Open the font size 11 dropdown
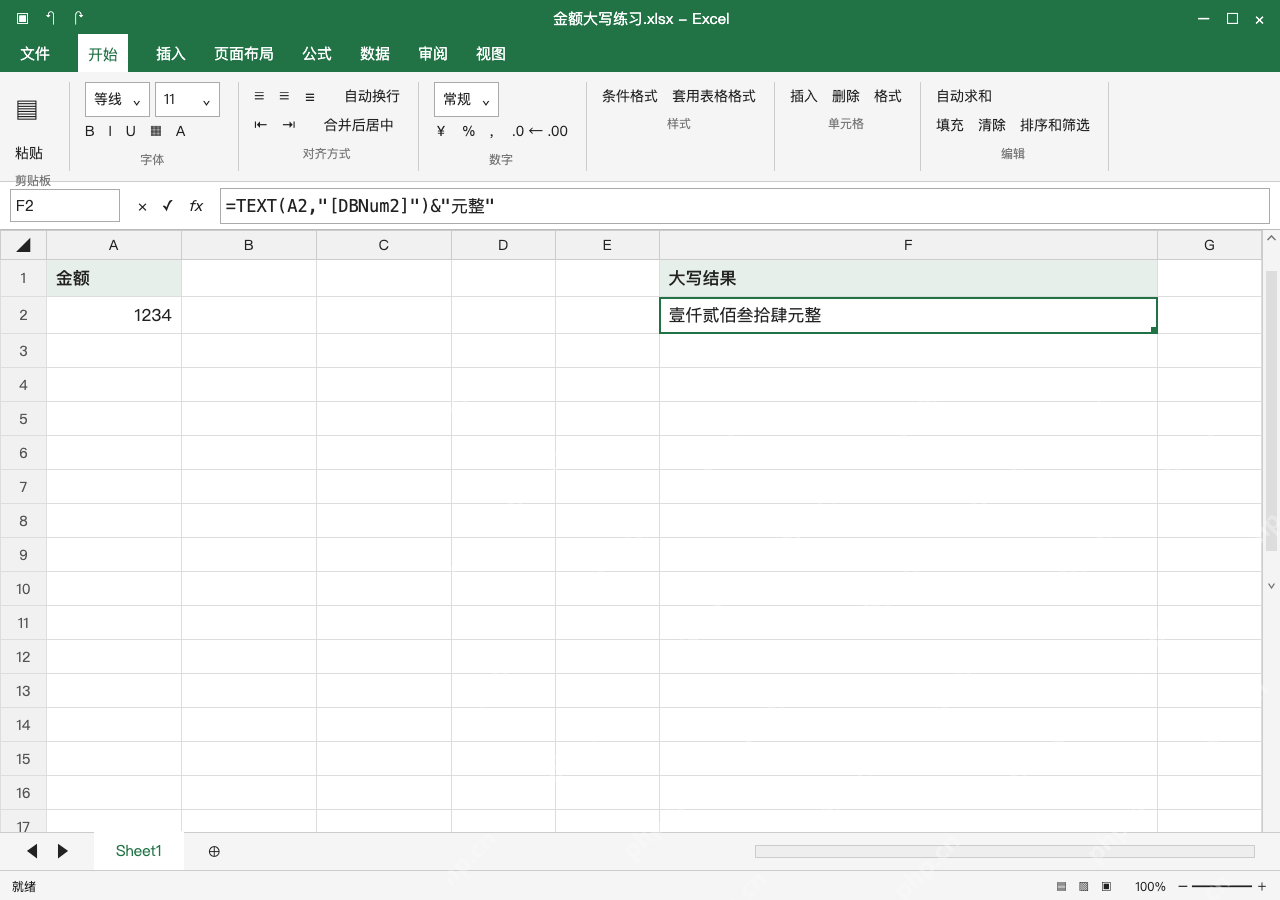The image size is (1280, 900). point(187,99)
